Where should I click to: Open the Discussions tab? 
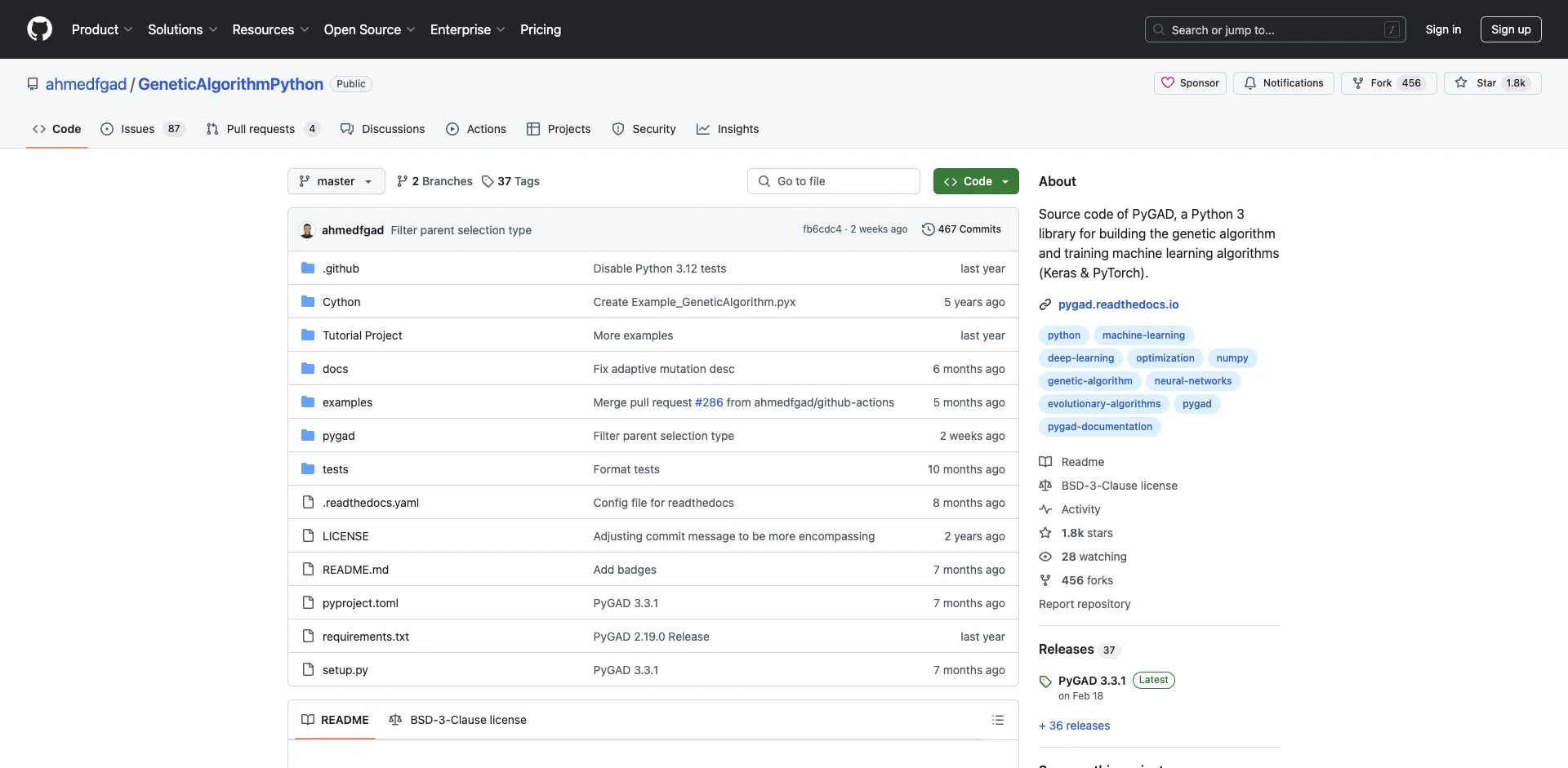click(x=382, y=129)
